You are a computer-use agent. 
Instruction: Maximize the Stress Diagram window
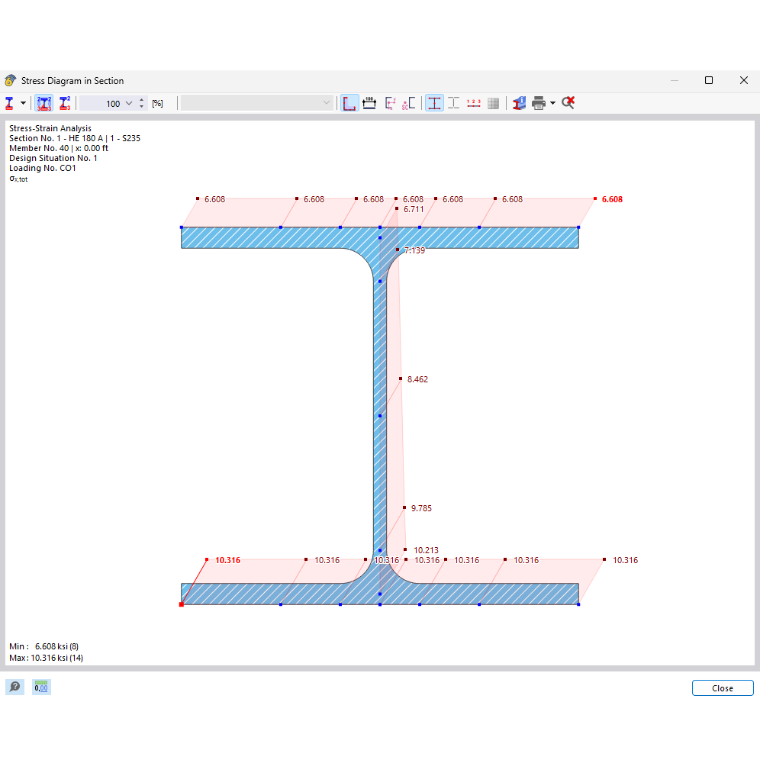(x=709, y=80)
